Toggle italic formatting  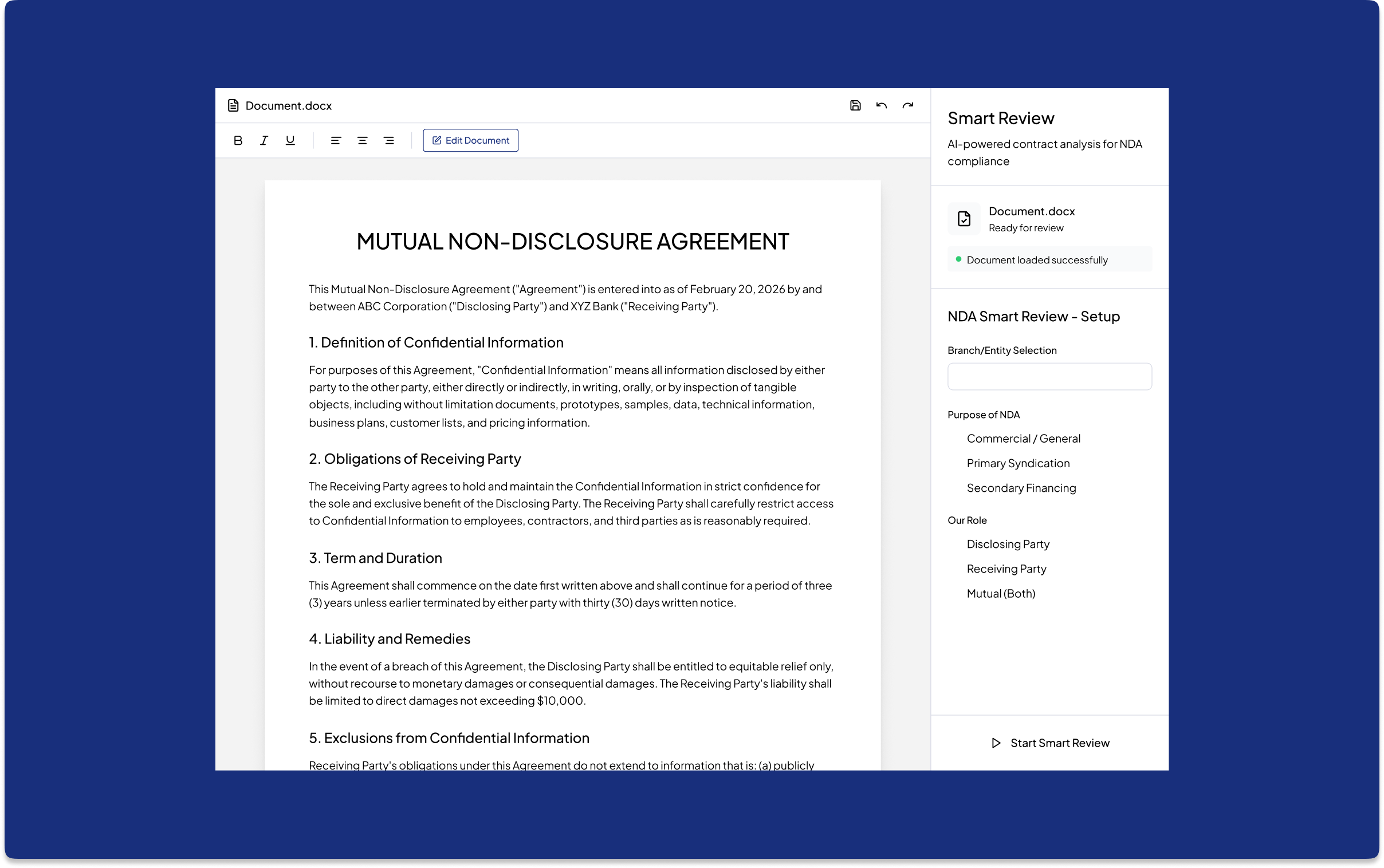click(x=264, y=140)
